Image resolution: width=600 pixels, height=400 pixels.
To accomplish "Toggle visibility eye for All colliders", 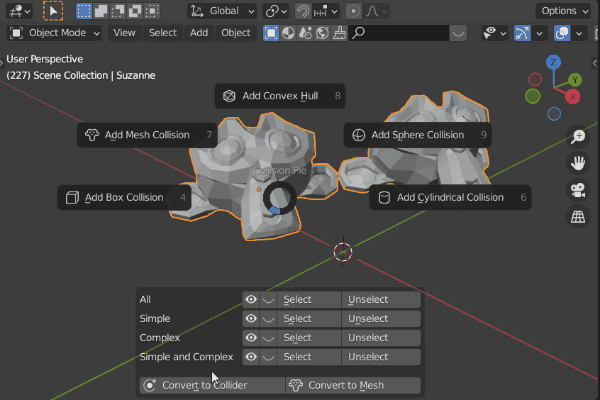I will click(250, 300).
